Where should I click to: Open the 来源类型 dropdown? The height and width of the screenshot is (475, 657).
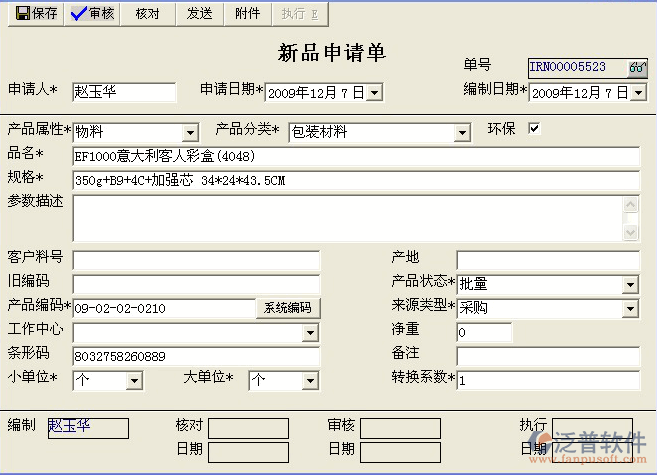(630, 308)
